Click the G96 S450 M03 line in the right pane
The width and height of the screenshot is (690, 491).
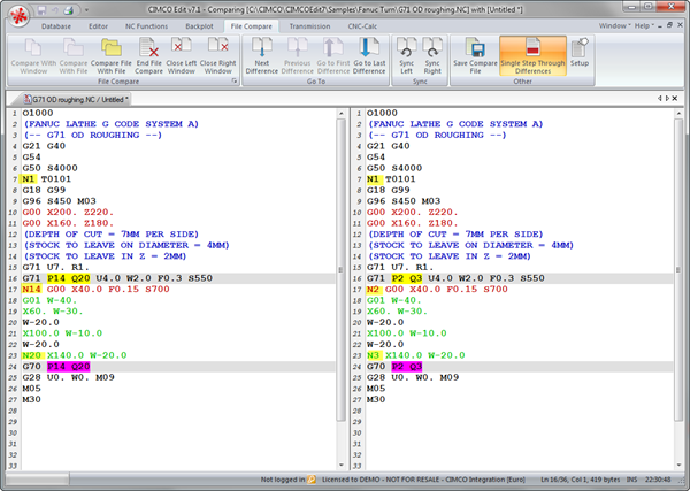(x=403, y=201)
